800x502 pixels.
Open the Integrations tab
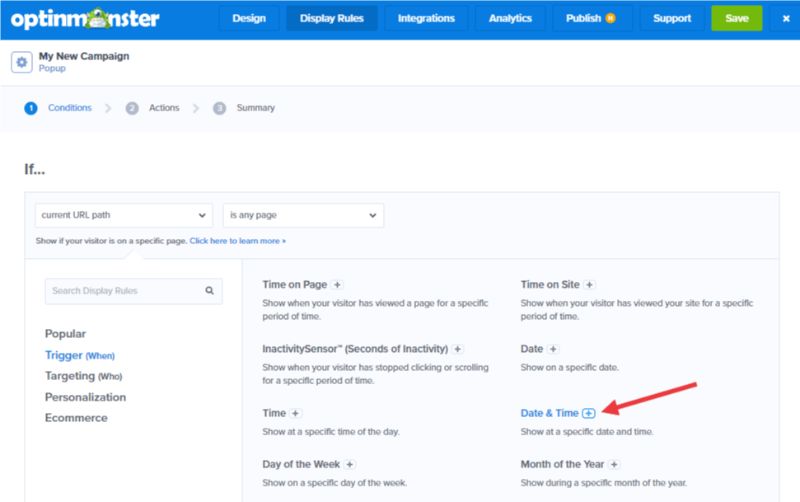[x=426, y=18]
